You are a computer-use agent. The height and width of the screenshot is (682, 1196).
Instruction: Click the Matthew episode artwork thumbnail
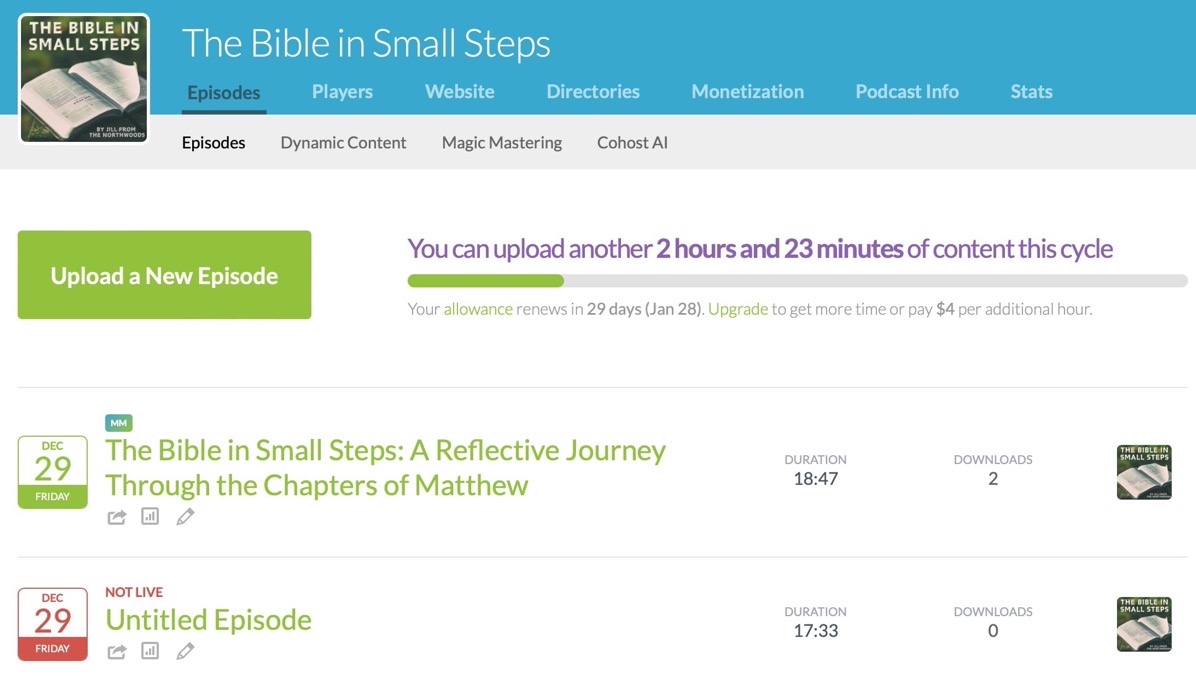point(1144,472)
